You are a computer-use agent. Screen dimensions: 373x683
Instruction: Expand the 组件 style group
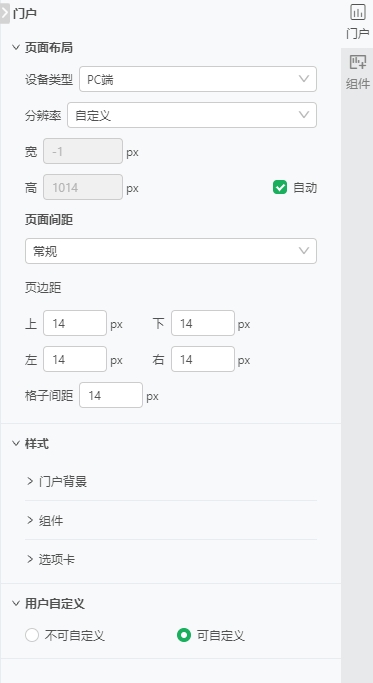pyautogui.click(x=171, y=520)
